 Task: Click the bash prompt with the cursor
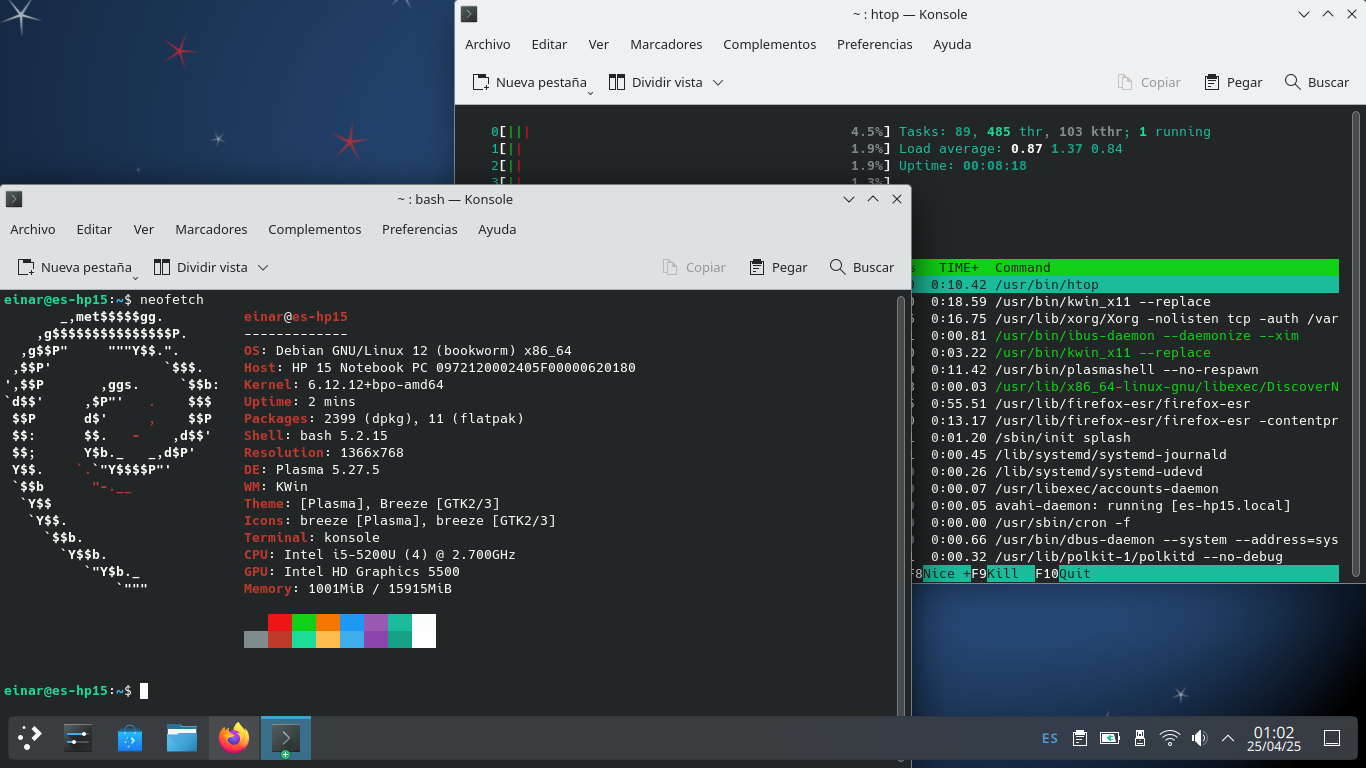coord(76,691)
